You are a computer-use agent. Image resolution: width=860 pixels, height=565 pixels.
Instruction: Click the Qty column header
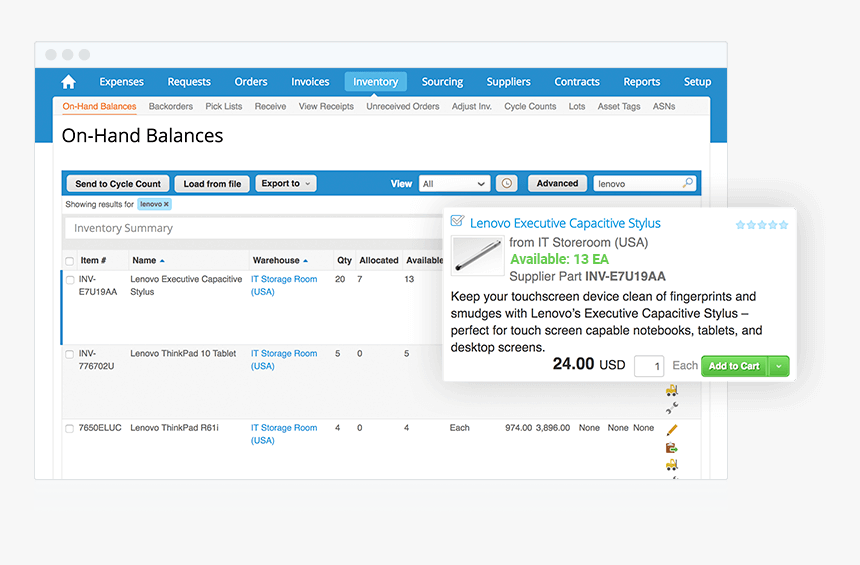tap(344, 261)
